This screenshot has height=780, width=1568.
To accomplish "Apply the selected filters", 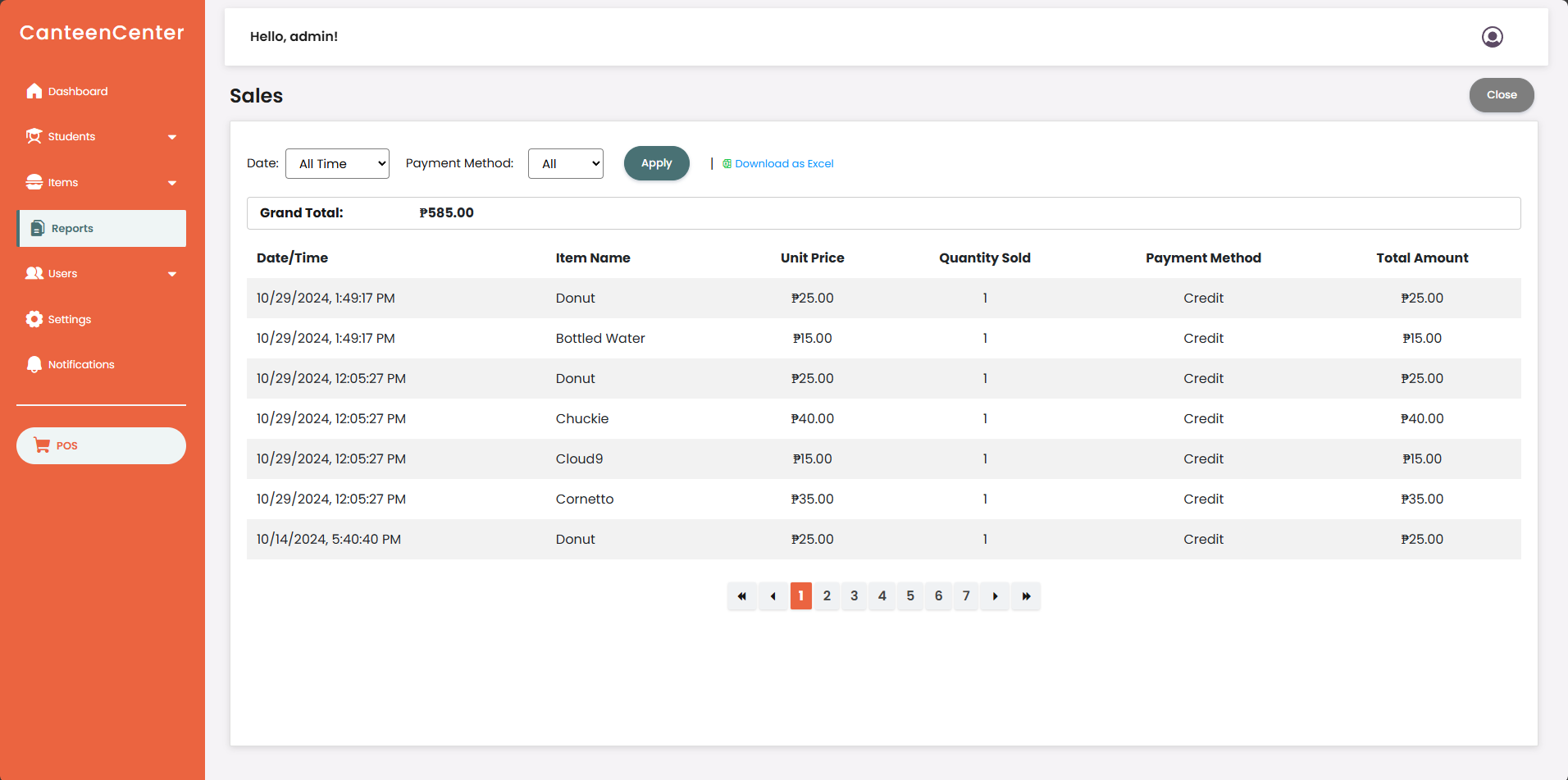I will (656, 163).
